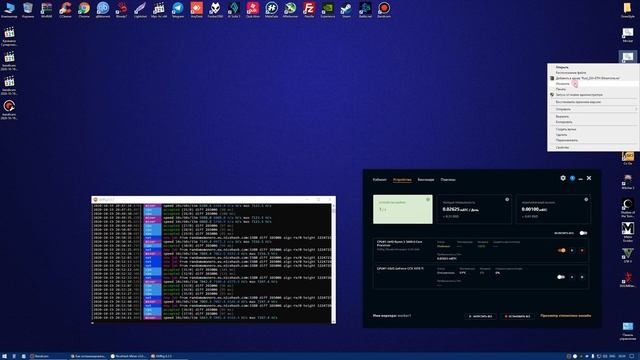Select the This PC desktop icon
640x360 pixels.
[9, 9]
